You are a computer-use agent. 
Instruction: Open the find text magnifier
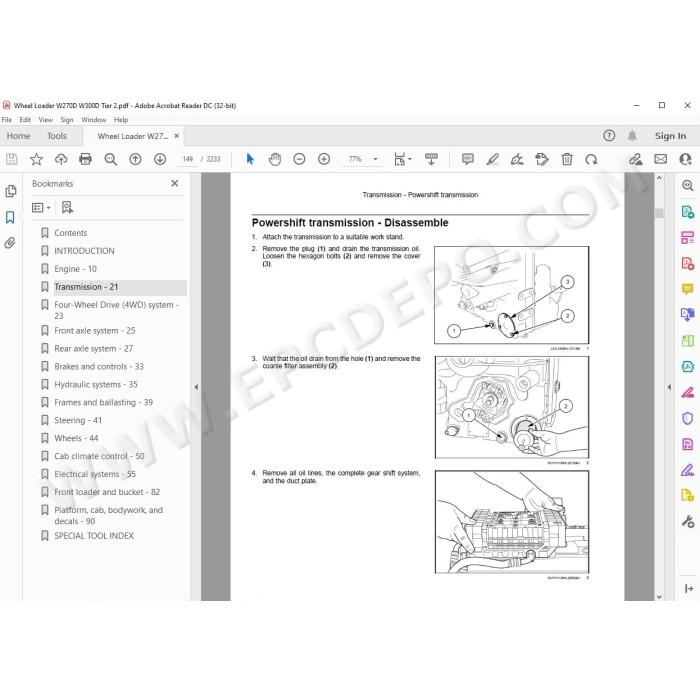pos(110,159)
